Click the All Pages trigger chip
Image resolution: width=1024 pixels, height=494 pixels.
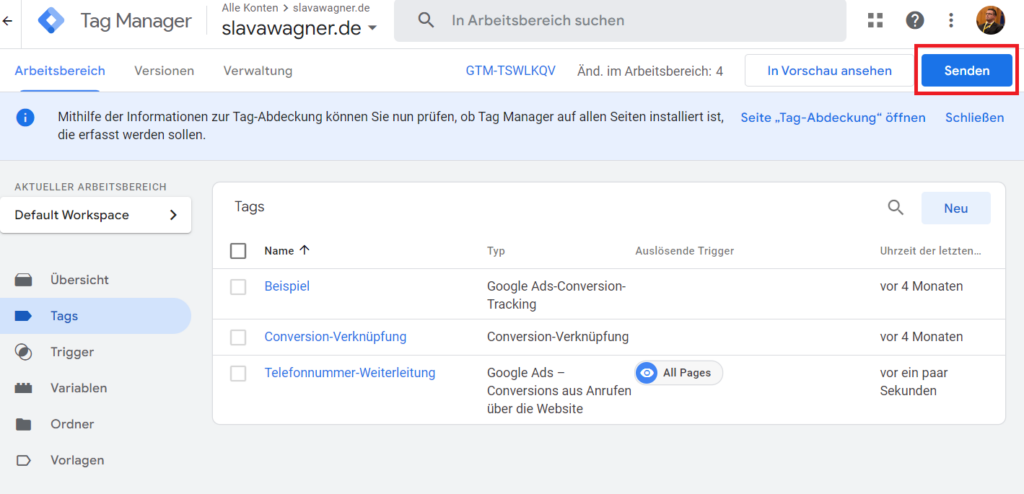(679, 372)
